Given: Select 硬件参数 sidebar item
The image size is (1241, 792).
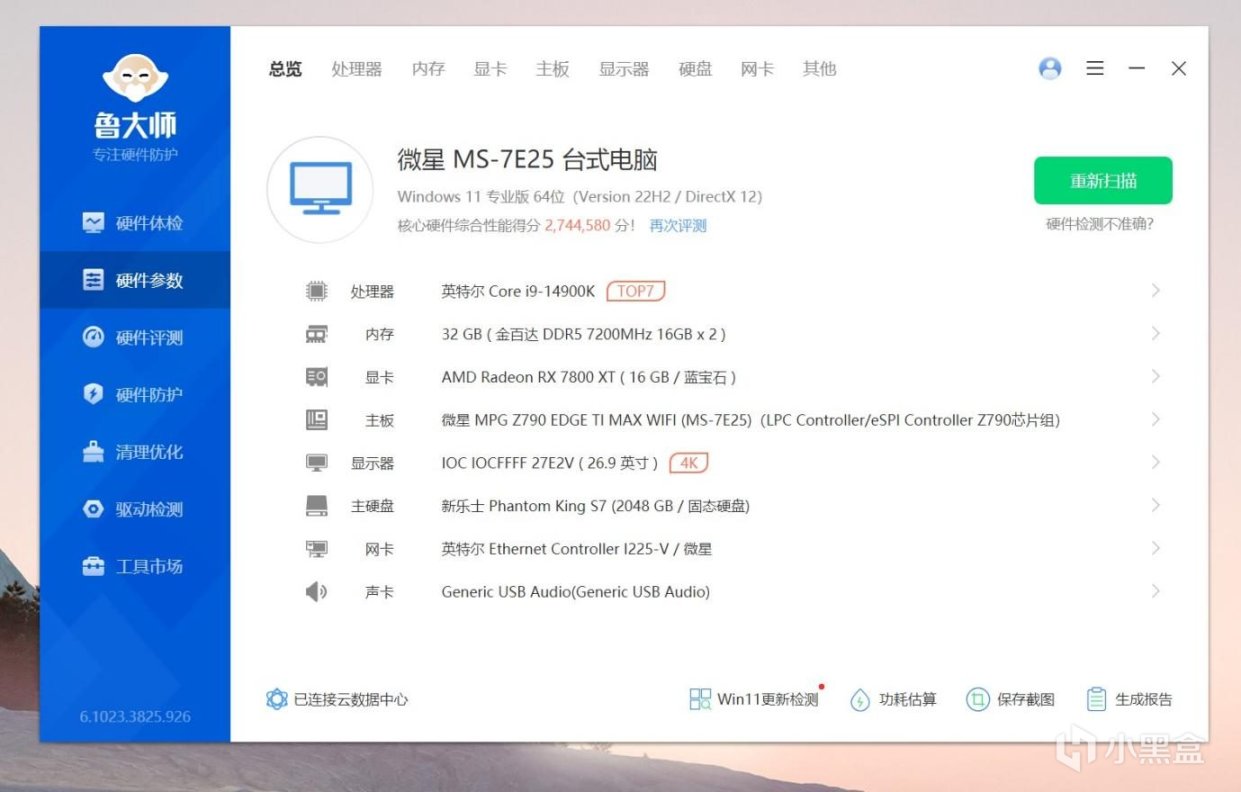Looking at the screenshot, I should [x=134, y=280].
